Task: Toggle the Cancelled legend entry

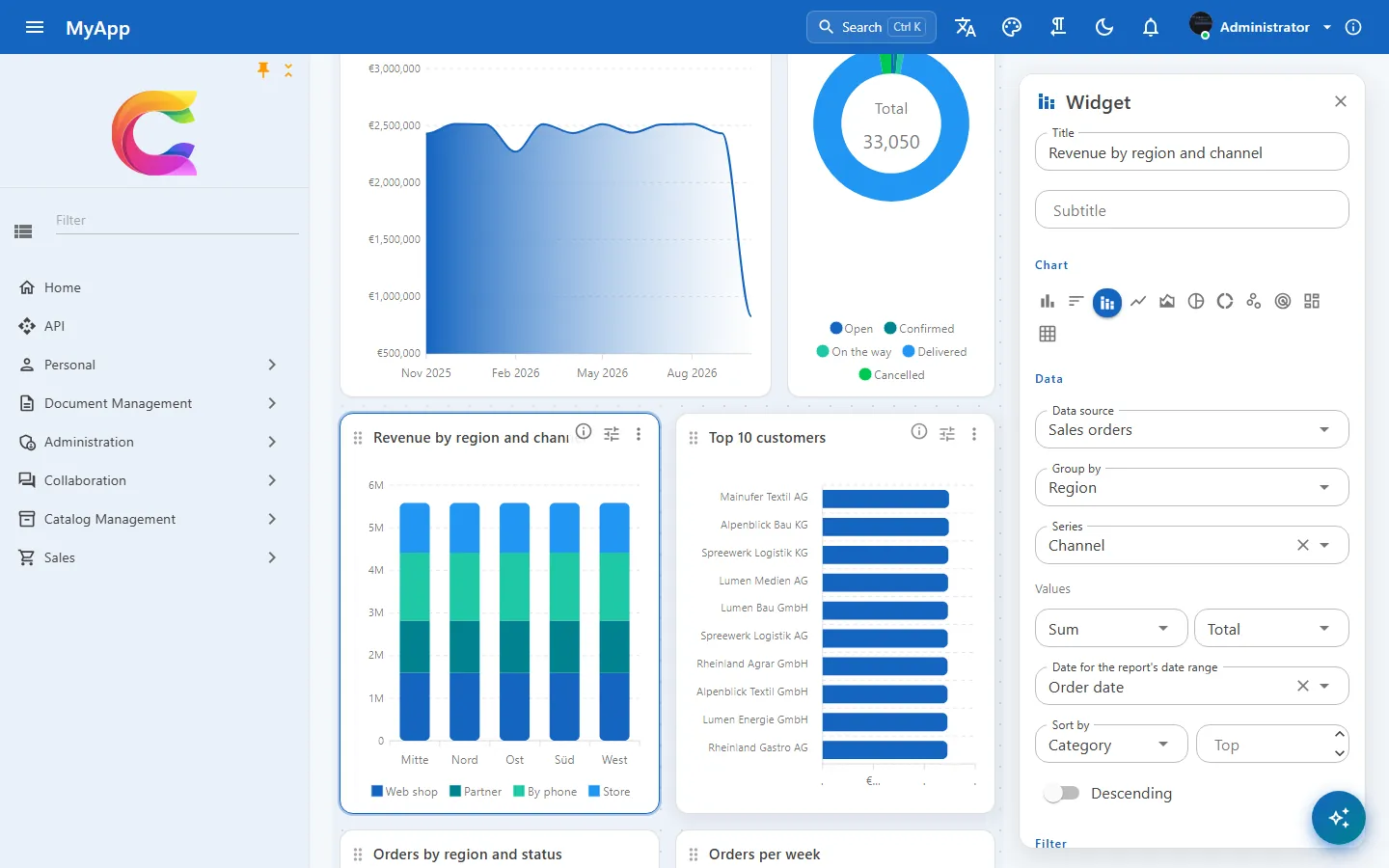Action: [891, 375]
